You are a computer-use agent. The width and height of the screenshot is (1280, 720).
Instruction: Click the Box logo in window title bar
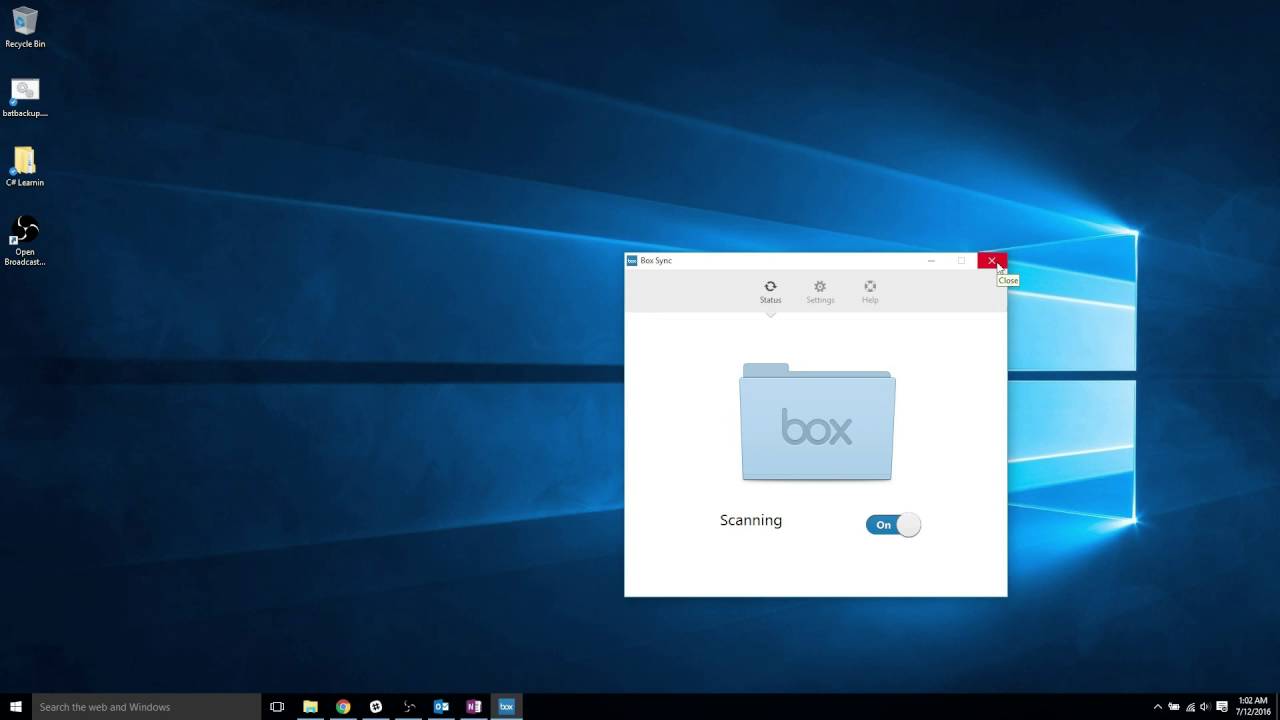click(632, 261)
